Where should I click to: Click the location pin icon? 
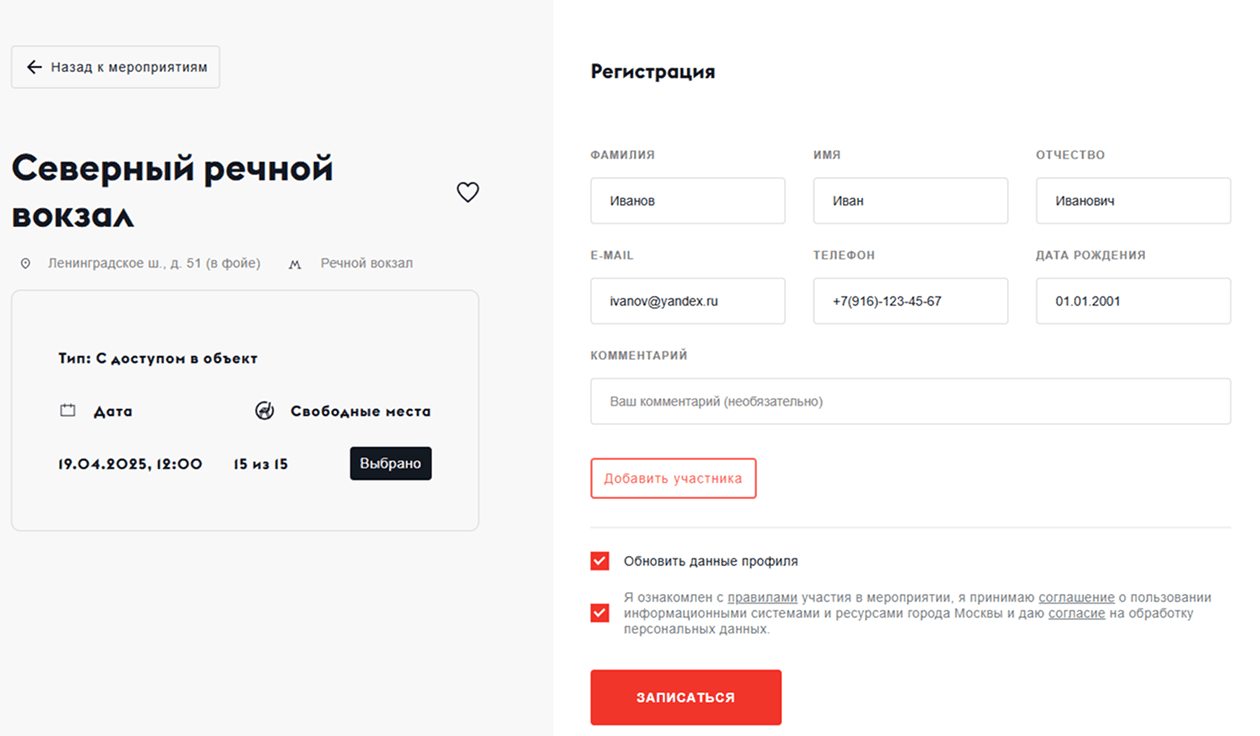point(26,264)
